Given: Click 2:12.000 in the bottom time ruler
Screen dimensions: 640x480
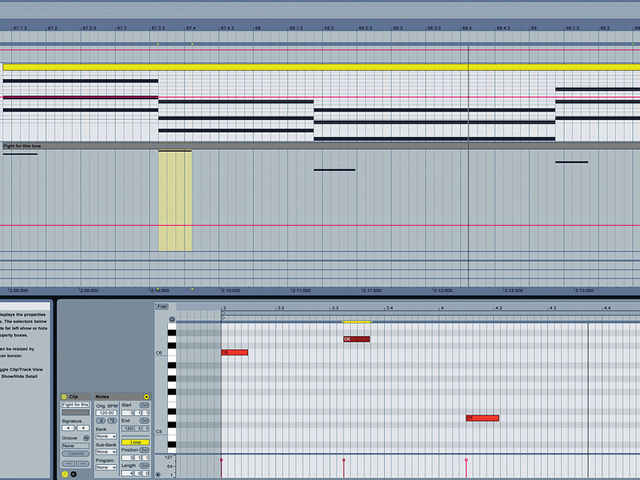Looking at the screenshot, I should click(443, 291).
